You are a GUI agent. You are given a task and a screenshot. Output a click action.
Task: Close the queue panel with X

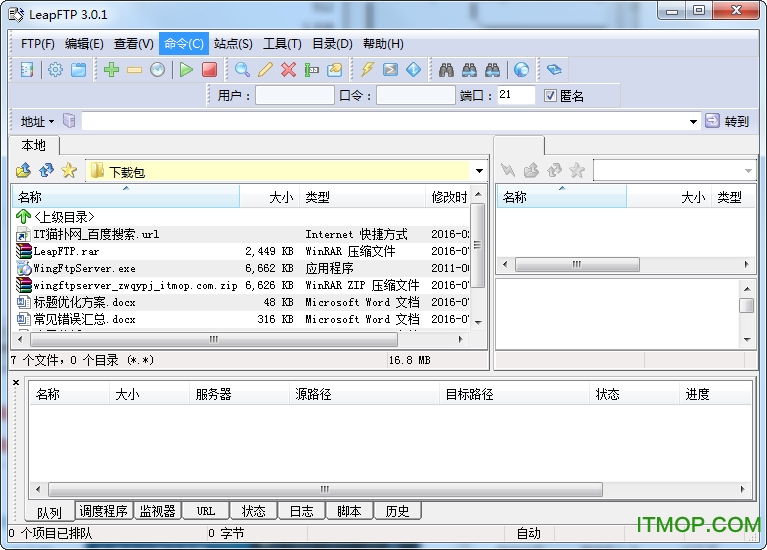16,383
